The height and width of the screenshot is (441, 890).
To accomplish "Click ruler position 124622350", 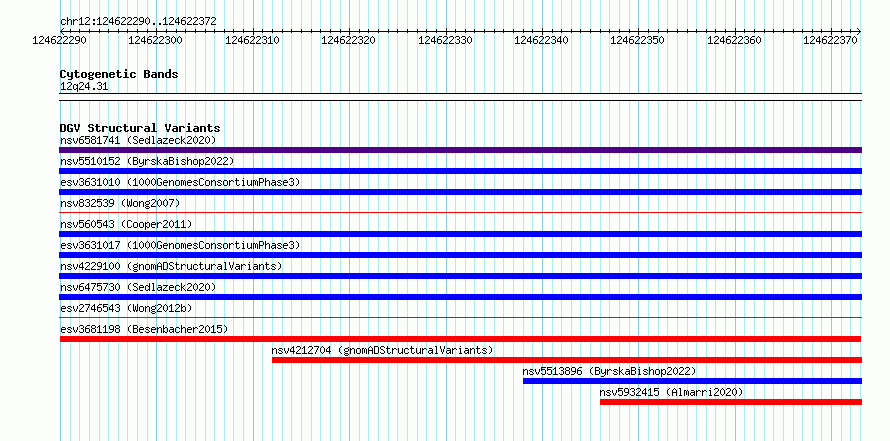I will (x=637, y=40).
